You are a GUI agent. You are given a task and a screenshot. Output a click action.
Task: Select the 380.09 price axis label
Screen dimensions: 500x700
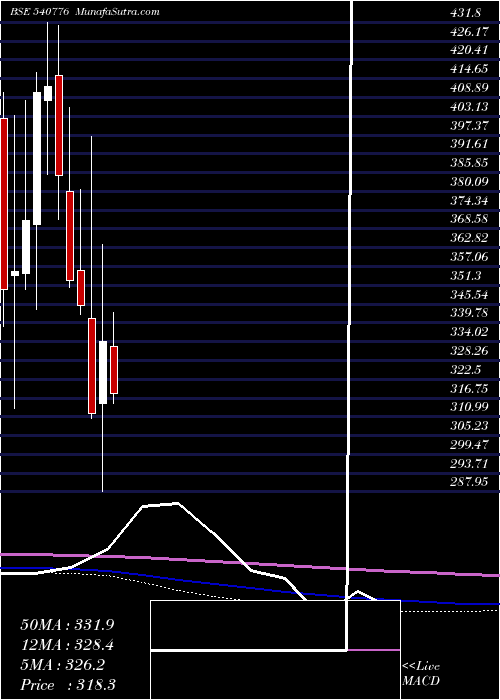pyautogui.click(x=469, y=182)
